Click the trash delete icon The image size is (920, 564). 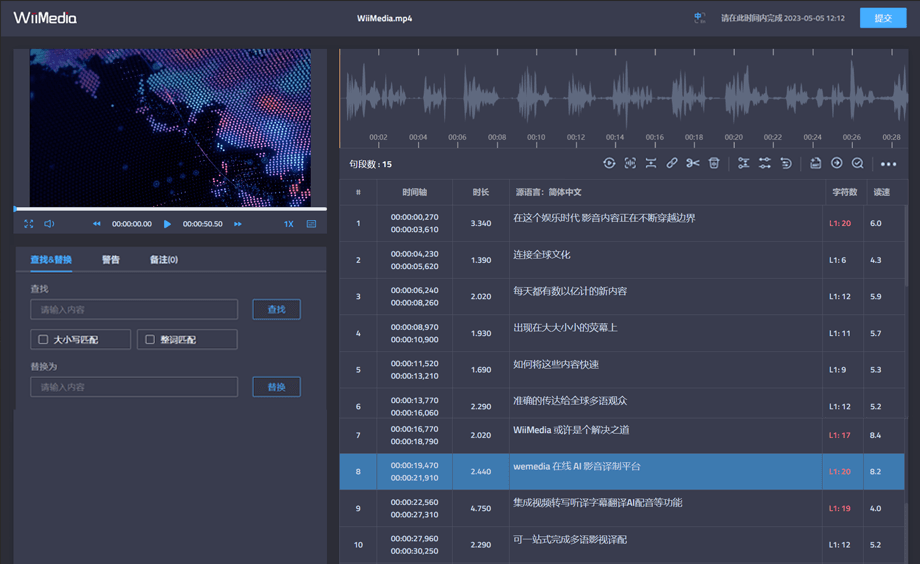pos(713,163)
